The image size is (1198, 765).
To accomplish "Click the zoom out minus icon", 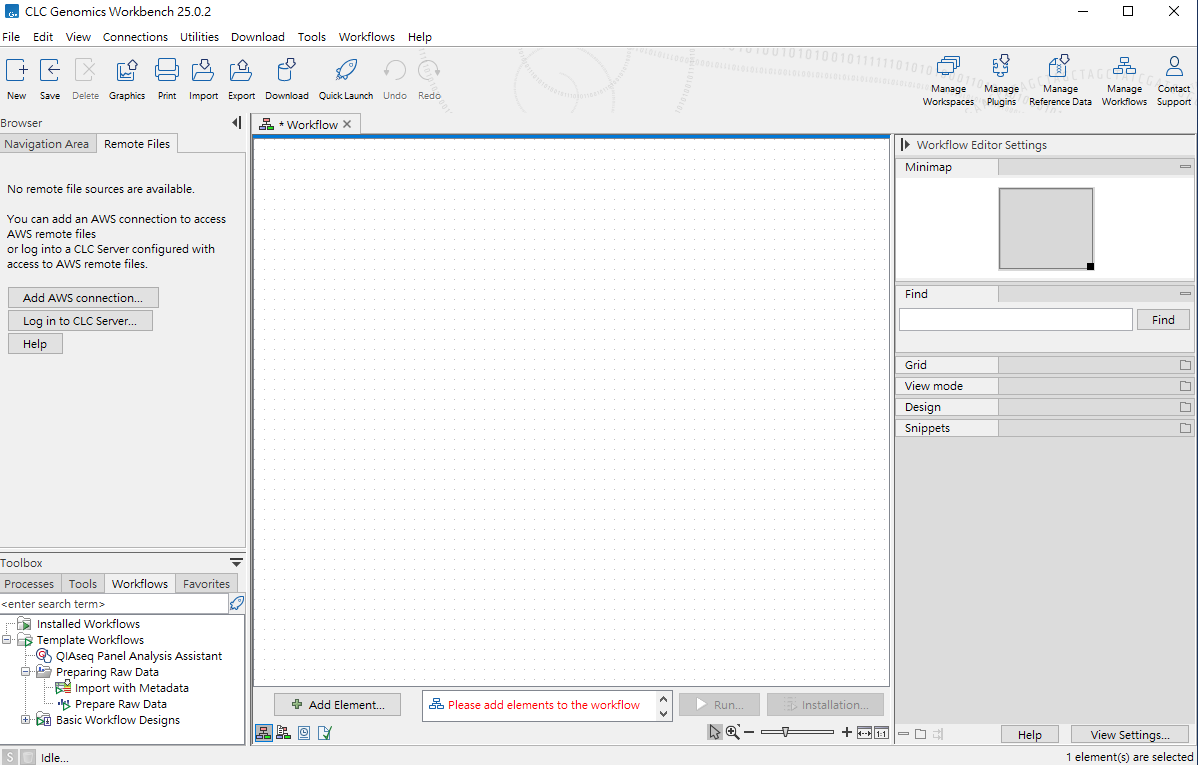I will point(749,732).
